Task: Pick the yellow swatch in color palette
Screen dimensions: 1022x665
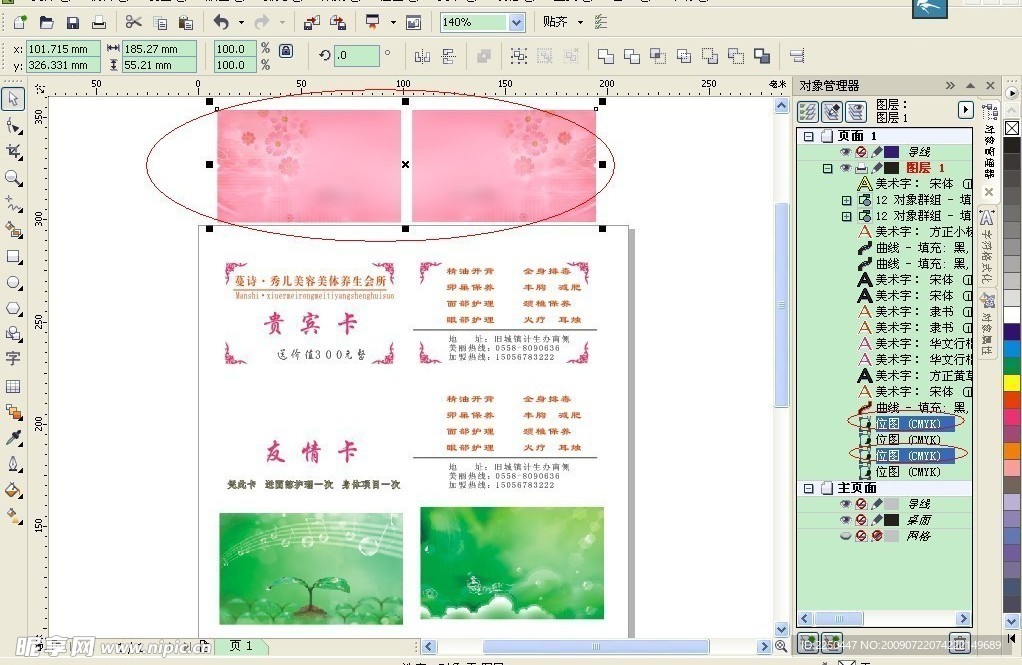Action: [x=1012, y=382]
